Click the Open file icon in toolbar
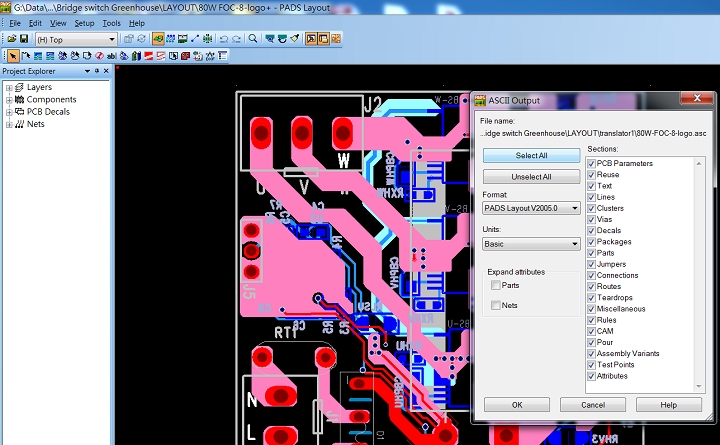Screen dimensions: 720x445 [x=11, y=39]
